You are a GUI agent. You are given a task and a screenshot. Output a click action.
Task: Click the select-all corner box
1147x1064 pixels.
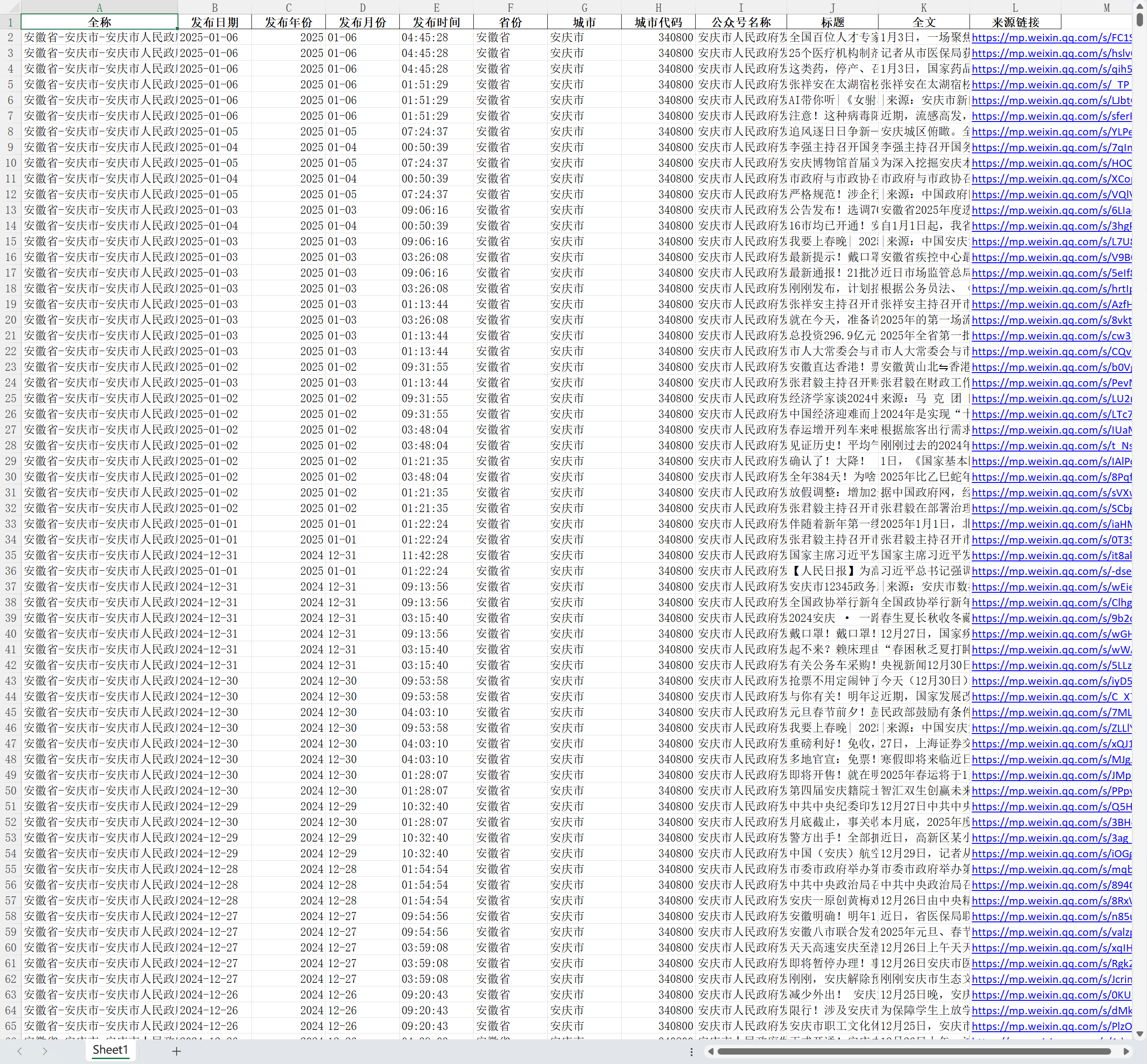10,7
